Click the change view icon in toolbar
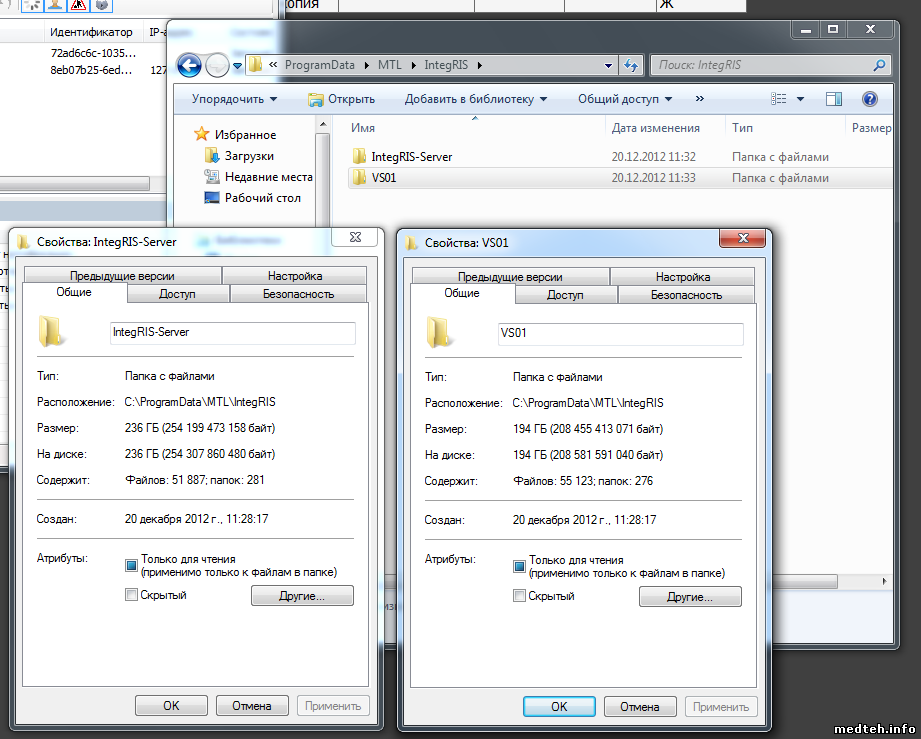 click(x=780, y=99)
